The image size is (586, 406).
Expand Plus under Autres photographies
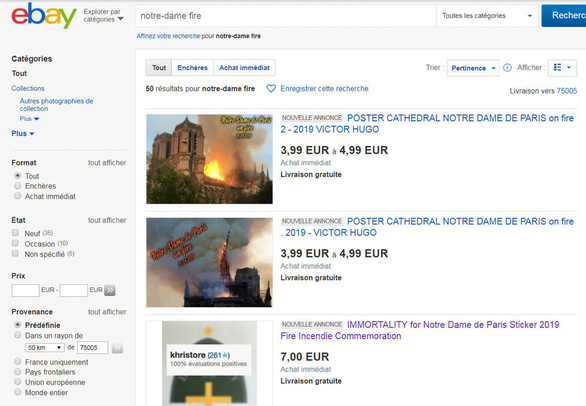pos(29,119)
